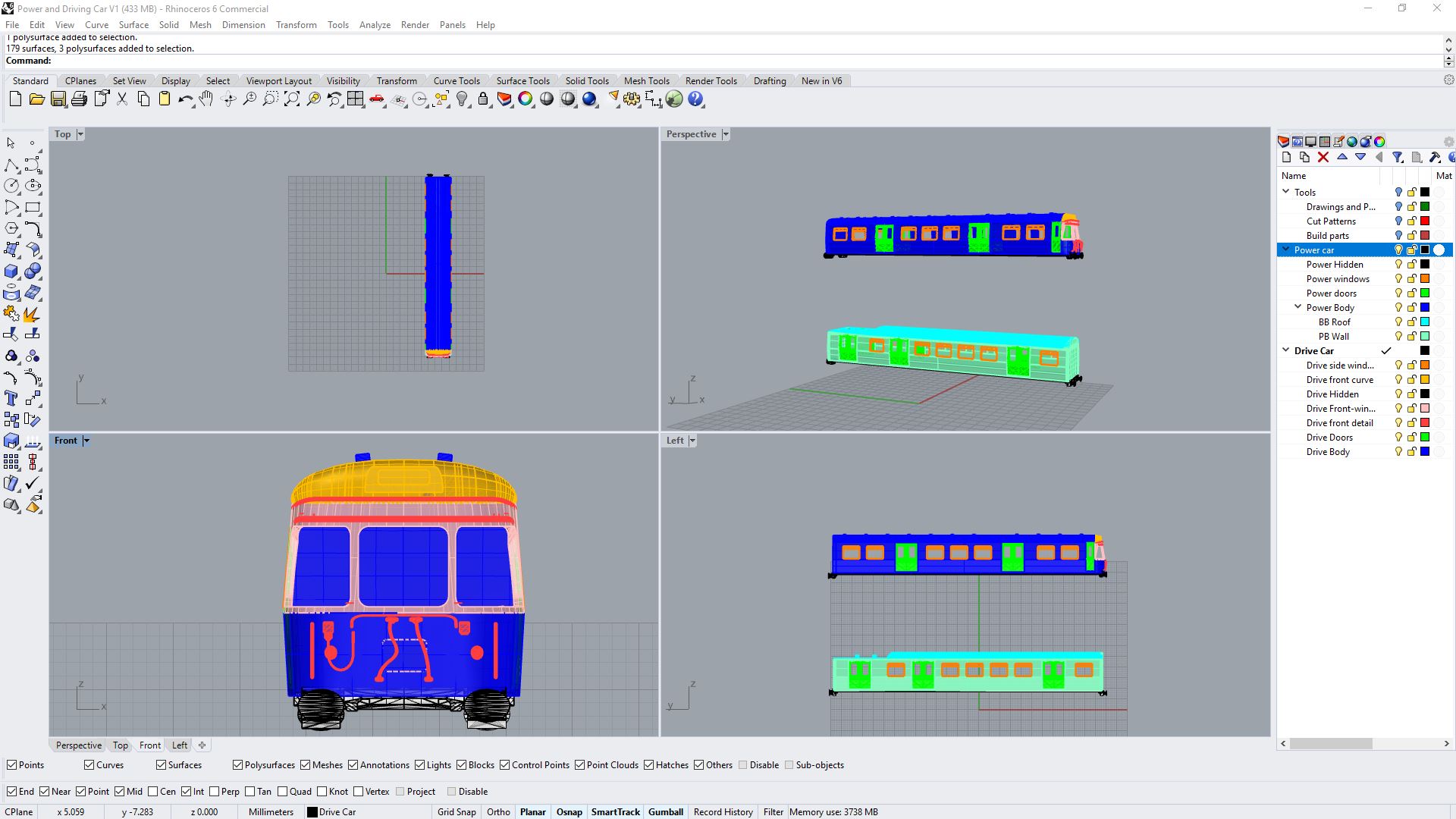The image size is (1456, 819).
Task: Switch to the Surface Tools toolbar tab
Action: 522,81
